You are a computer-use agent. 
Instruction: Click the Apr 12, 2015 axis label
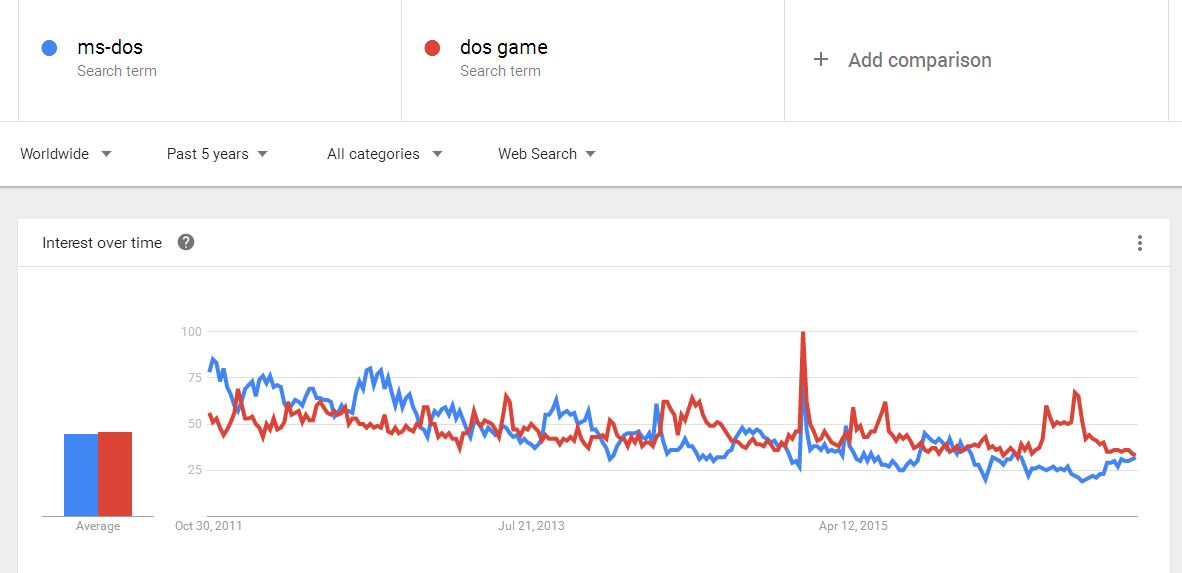853,526
